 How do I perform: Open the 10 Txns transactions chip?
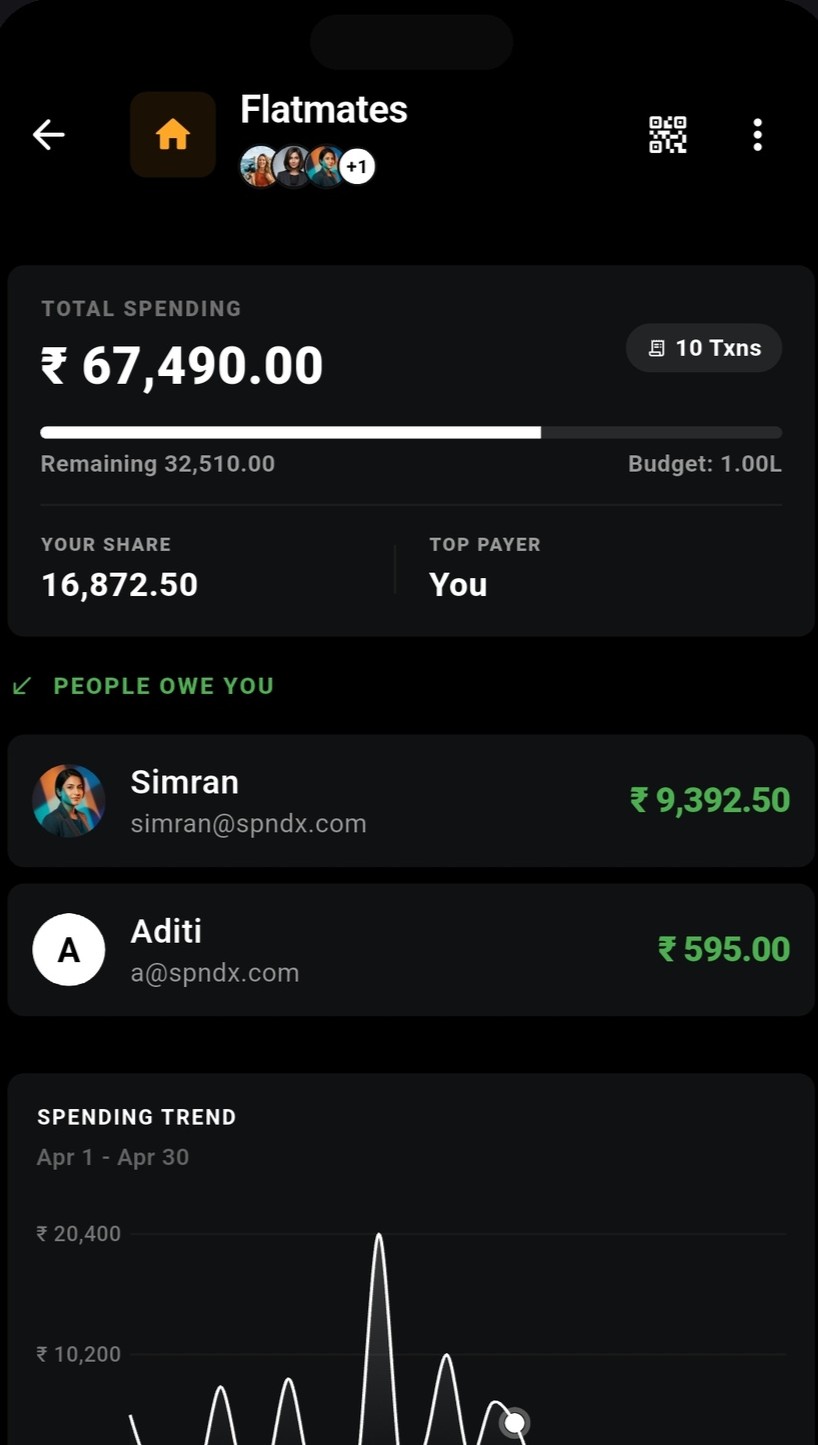coord(704,348)
